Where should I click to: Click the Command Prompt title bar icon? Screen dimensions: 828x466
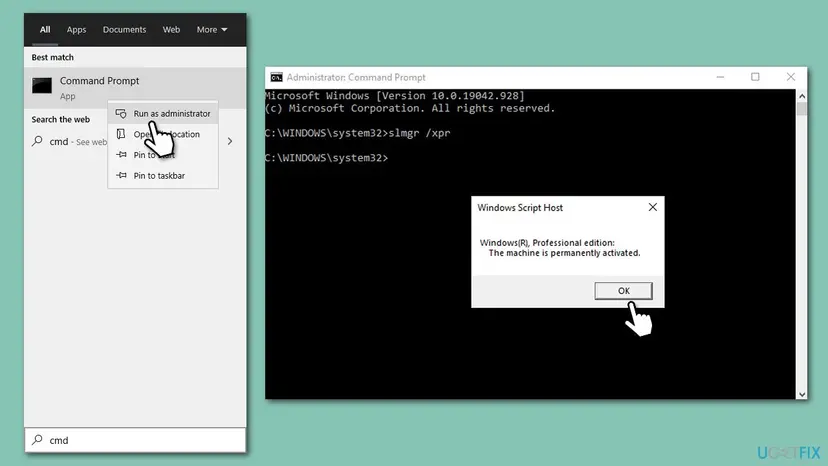[x=276, y=78]
